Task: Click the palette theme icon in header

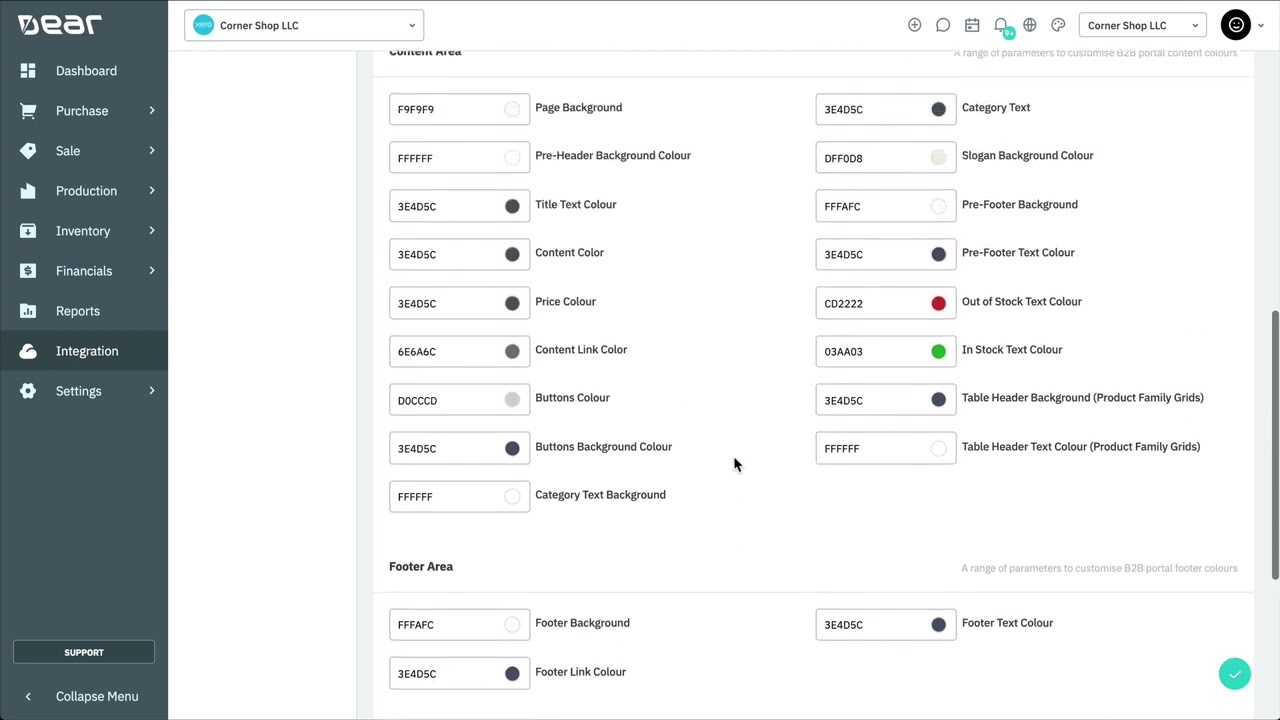Action: coord(1058,25)
